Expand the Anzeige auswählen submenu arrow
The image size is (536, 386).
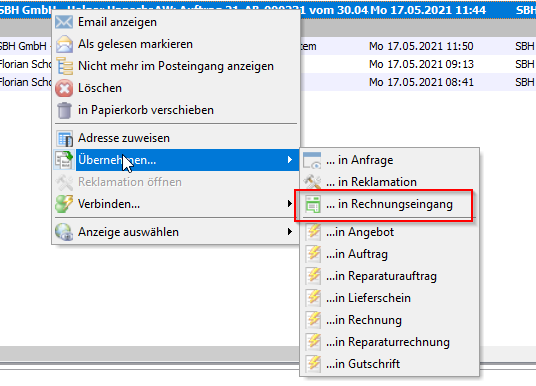click(x=290, y=232)
